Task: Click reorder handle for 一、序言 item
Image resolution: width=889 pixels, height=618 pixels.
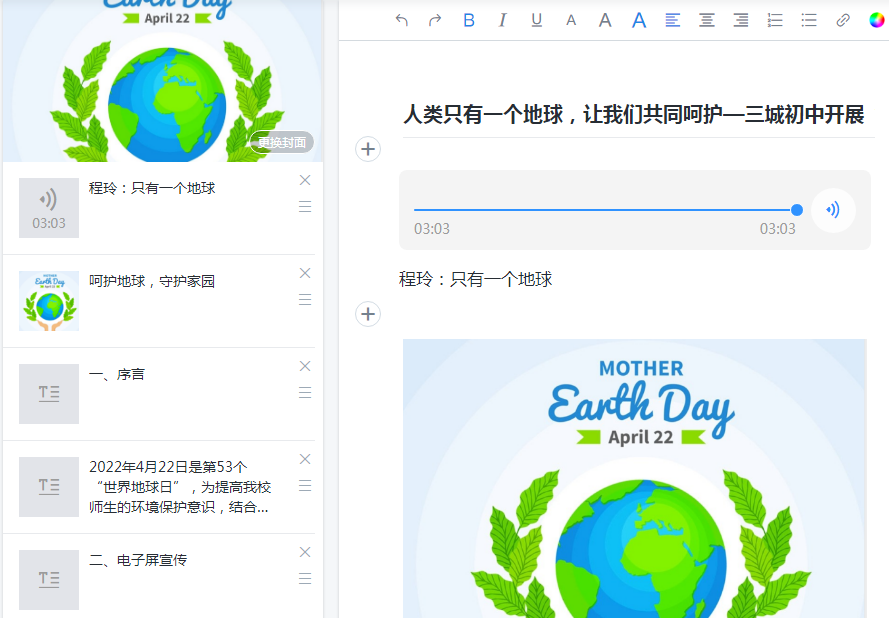Action: click(305, 392)
